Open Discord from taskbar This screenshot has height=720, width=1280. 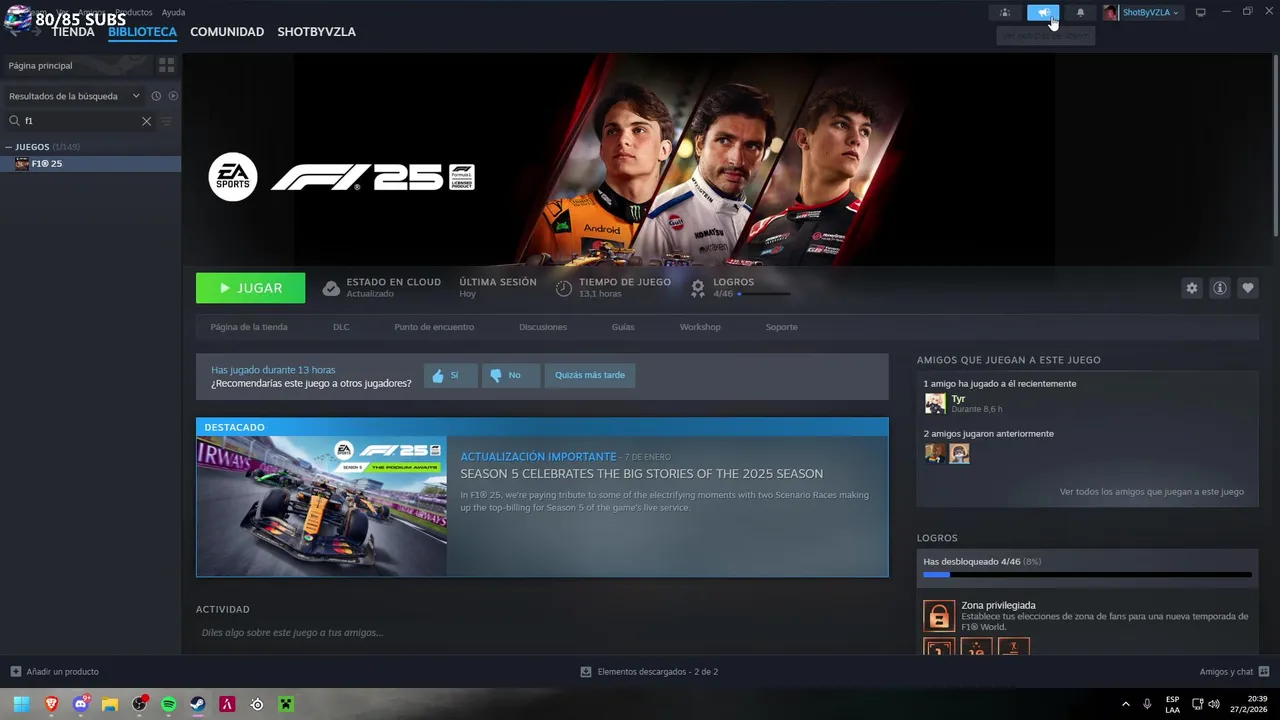(x=81, y=704)
